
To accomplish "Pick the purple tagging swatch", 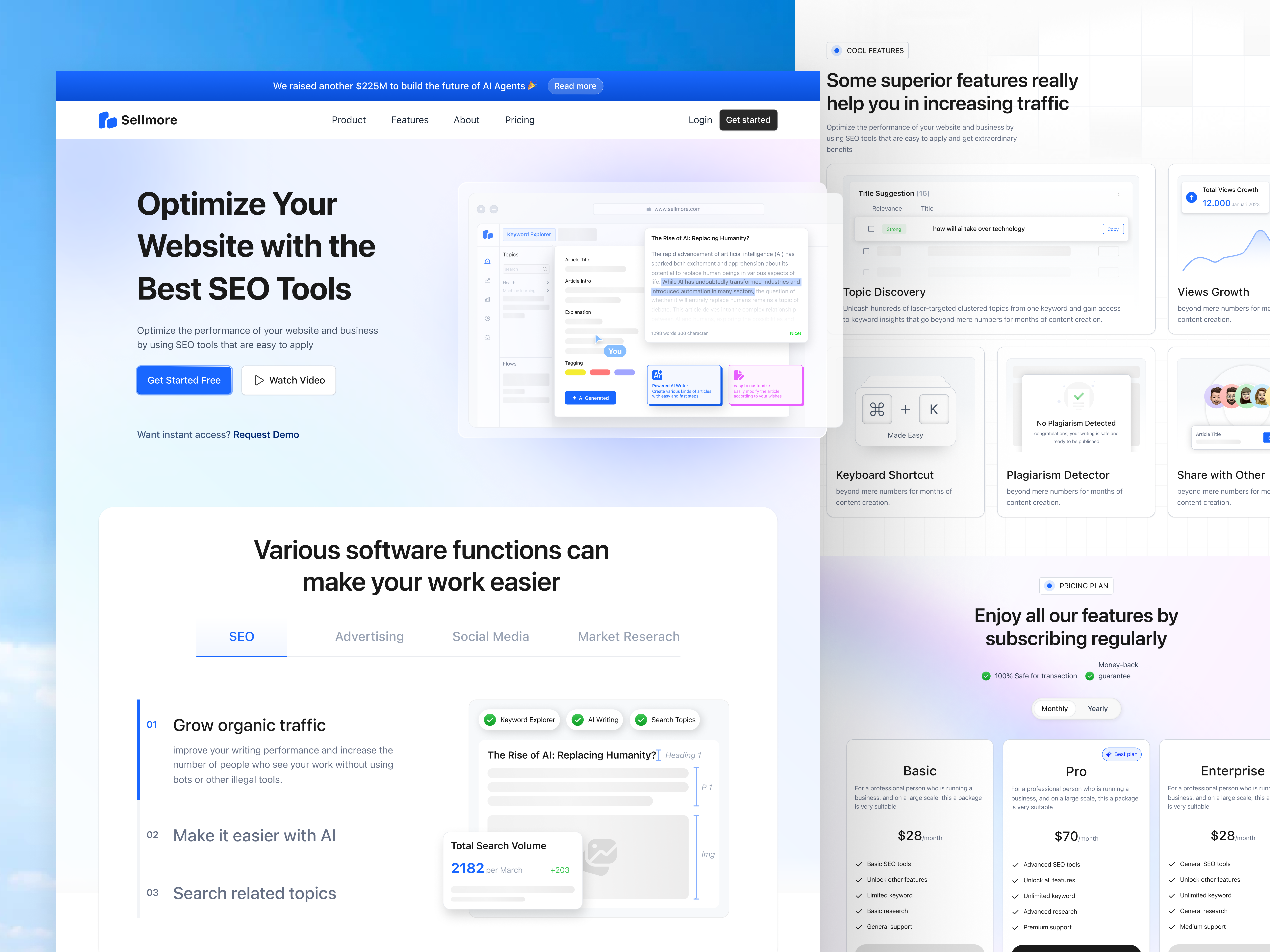I will 625,372.
